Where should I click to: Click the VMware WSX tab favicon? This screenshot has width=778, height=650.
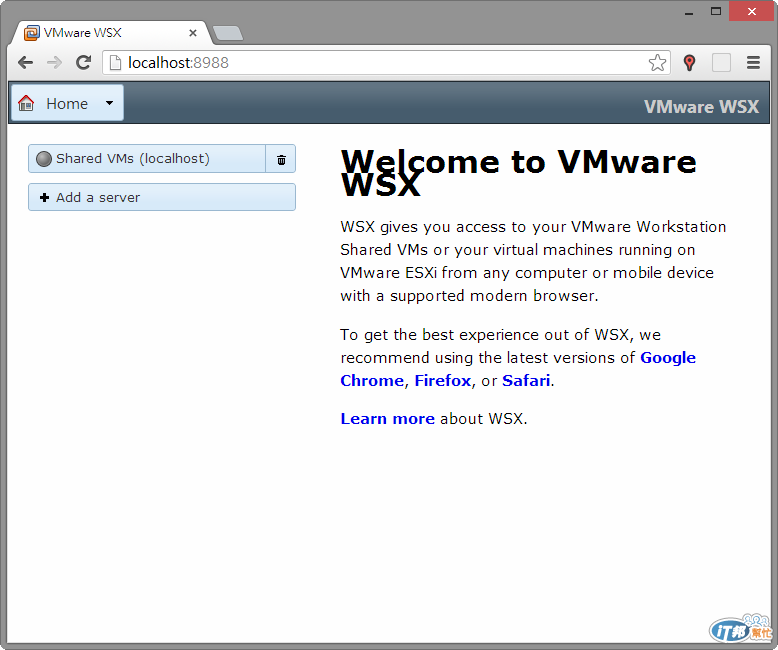[31, 33]
